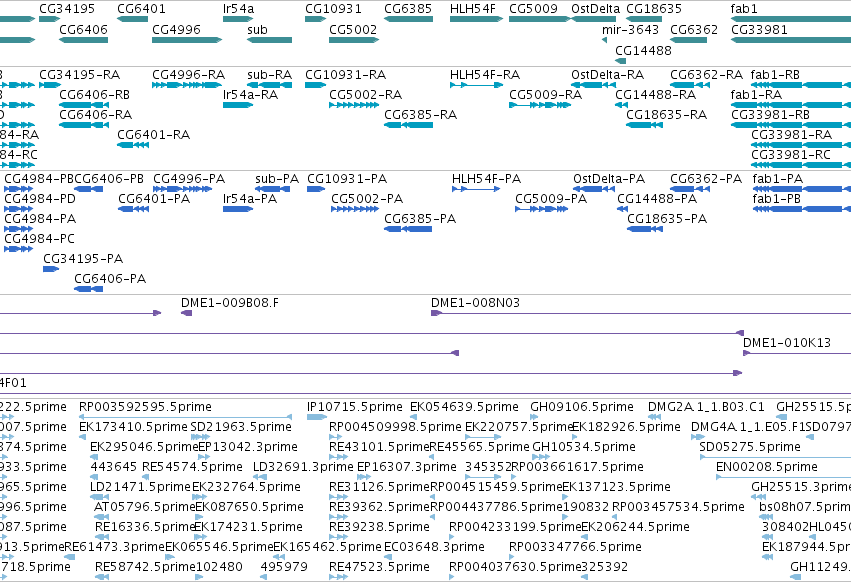Viewport: 851px width, 582px height.
Task: Select the IP10715.5prime EST label
Action: pyautogui.click(x=355, y=407)
